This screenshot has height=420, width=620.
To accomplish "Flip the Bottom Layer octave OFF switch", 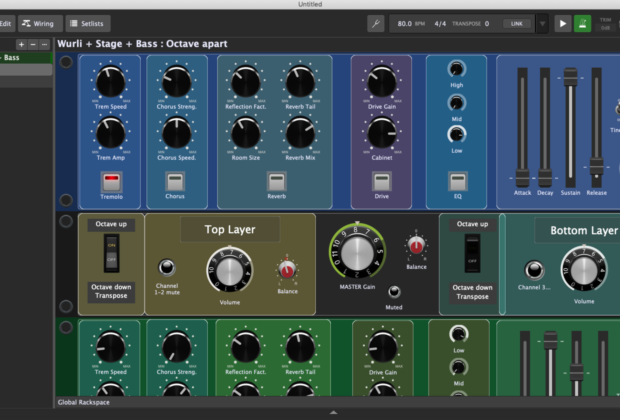I will tap(472, 253).
